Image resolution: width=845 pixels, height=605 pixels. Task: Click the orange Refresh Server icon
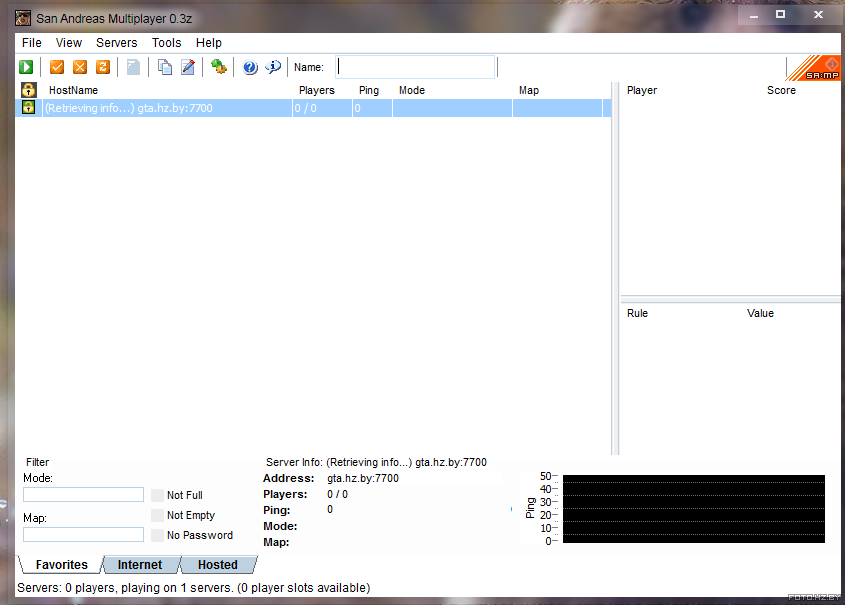pyautogui.click(x=103, y=67)
